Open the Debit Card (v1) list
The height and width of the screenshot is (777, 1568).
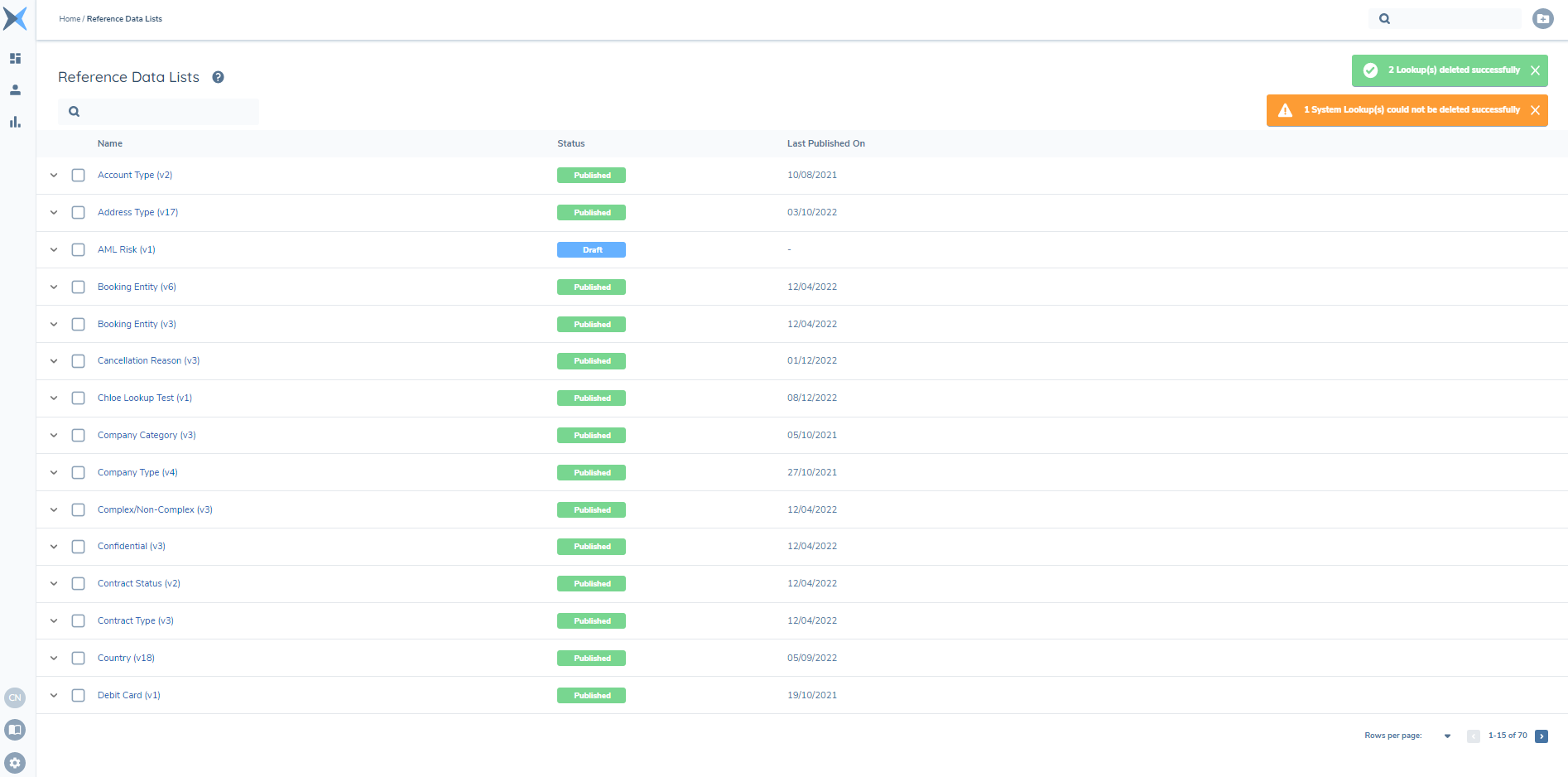[x=128, y=695]
